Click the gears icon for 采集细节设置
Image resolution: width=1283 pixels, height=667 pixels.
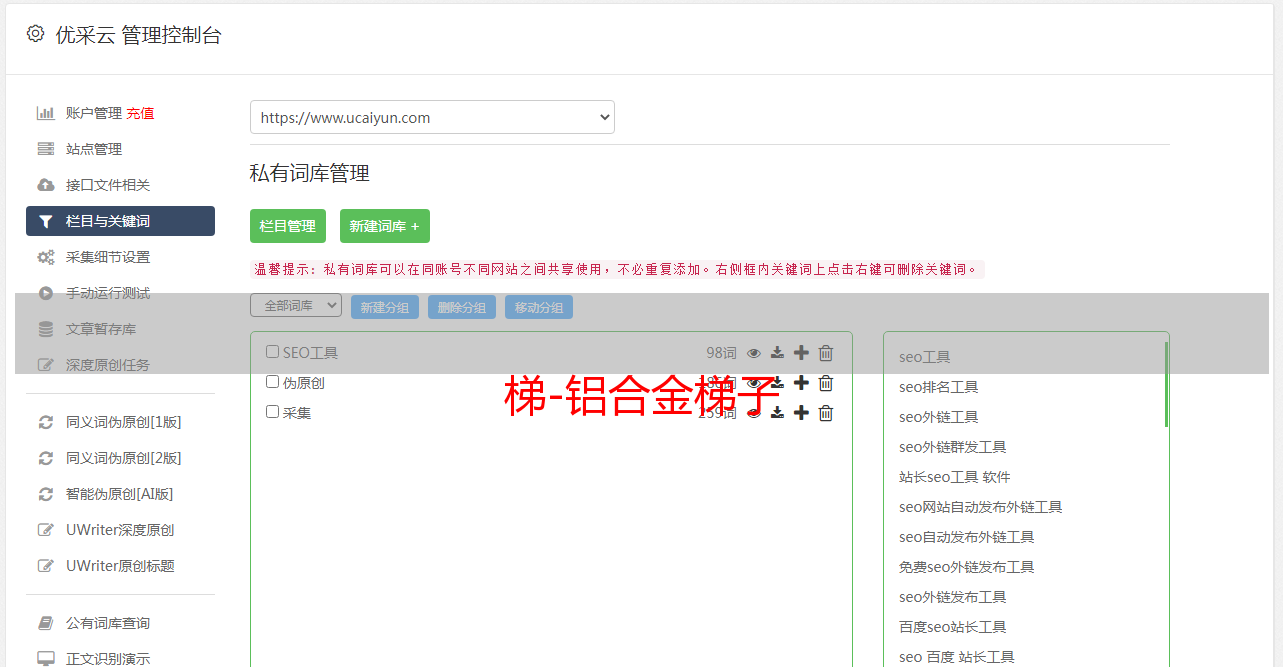coord(45,257)
